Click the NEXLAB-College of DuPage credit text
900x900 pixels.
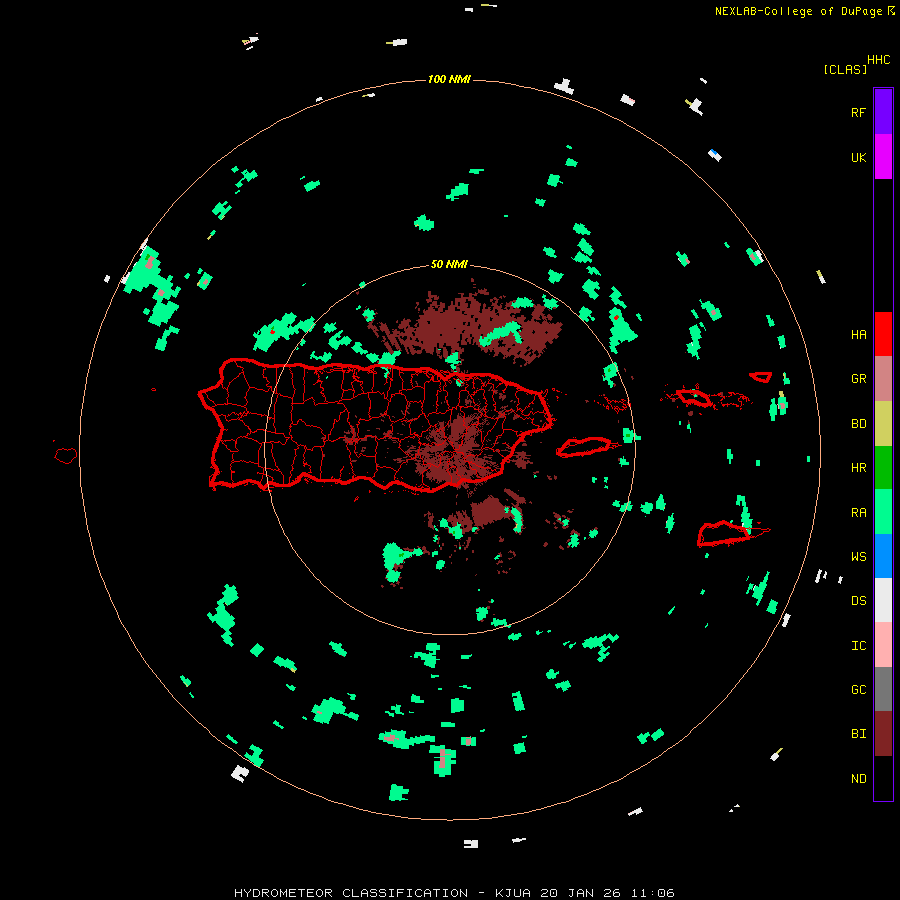[798, 11]
